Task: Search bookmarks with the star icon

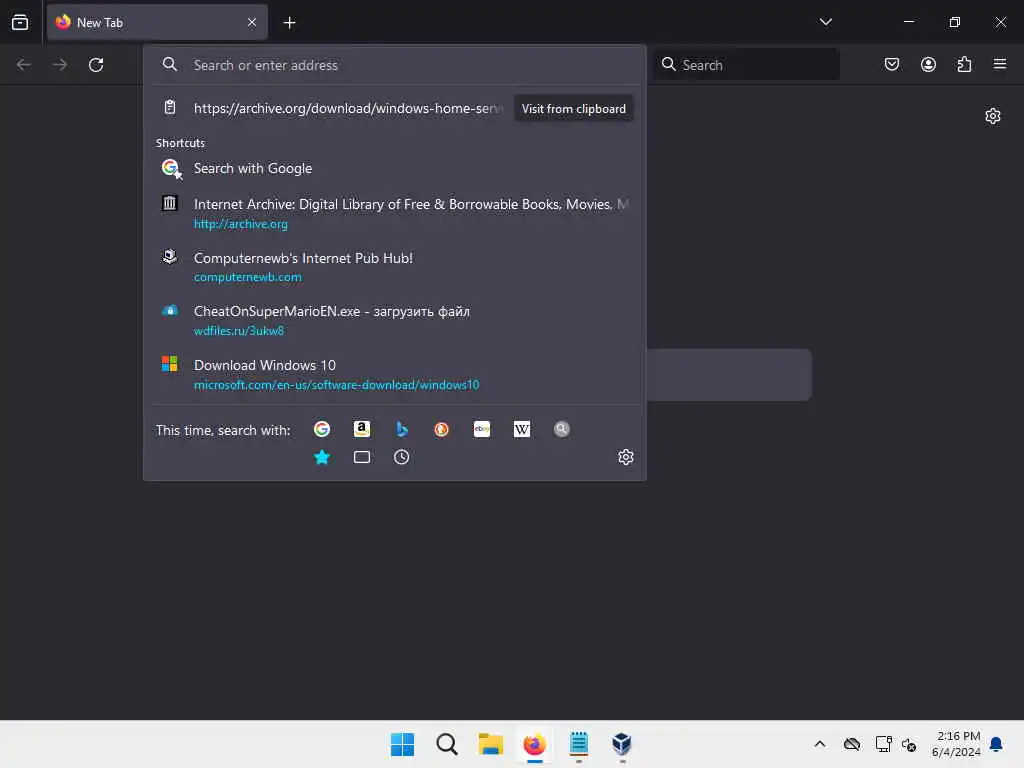Action: [322, 457]
